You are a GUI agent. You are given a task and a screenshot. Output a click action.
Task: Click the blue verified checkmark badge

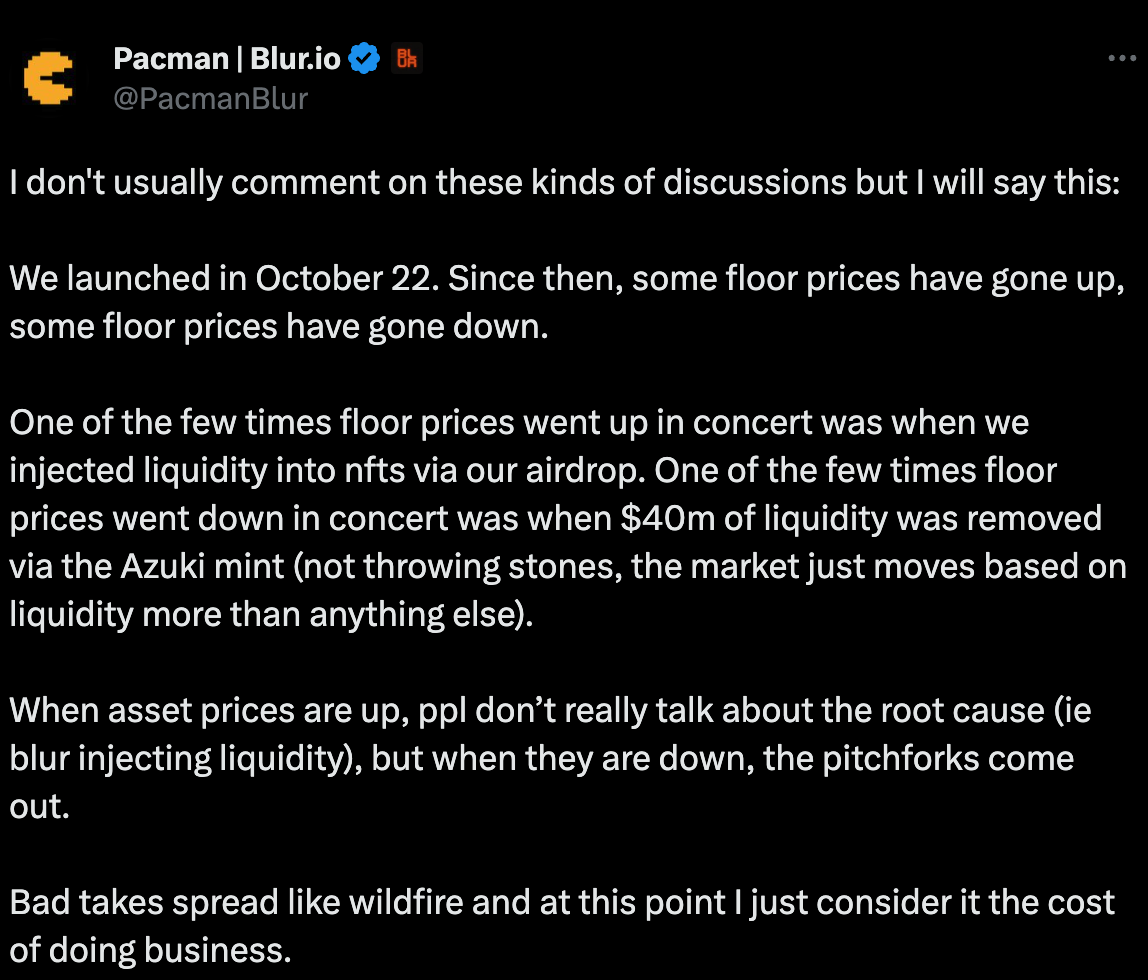point(364,60)
